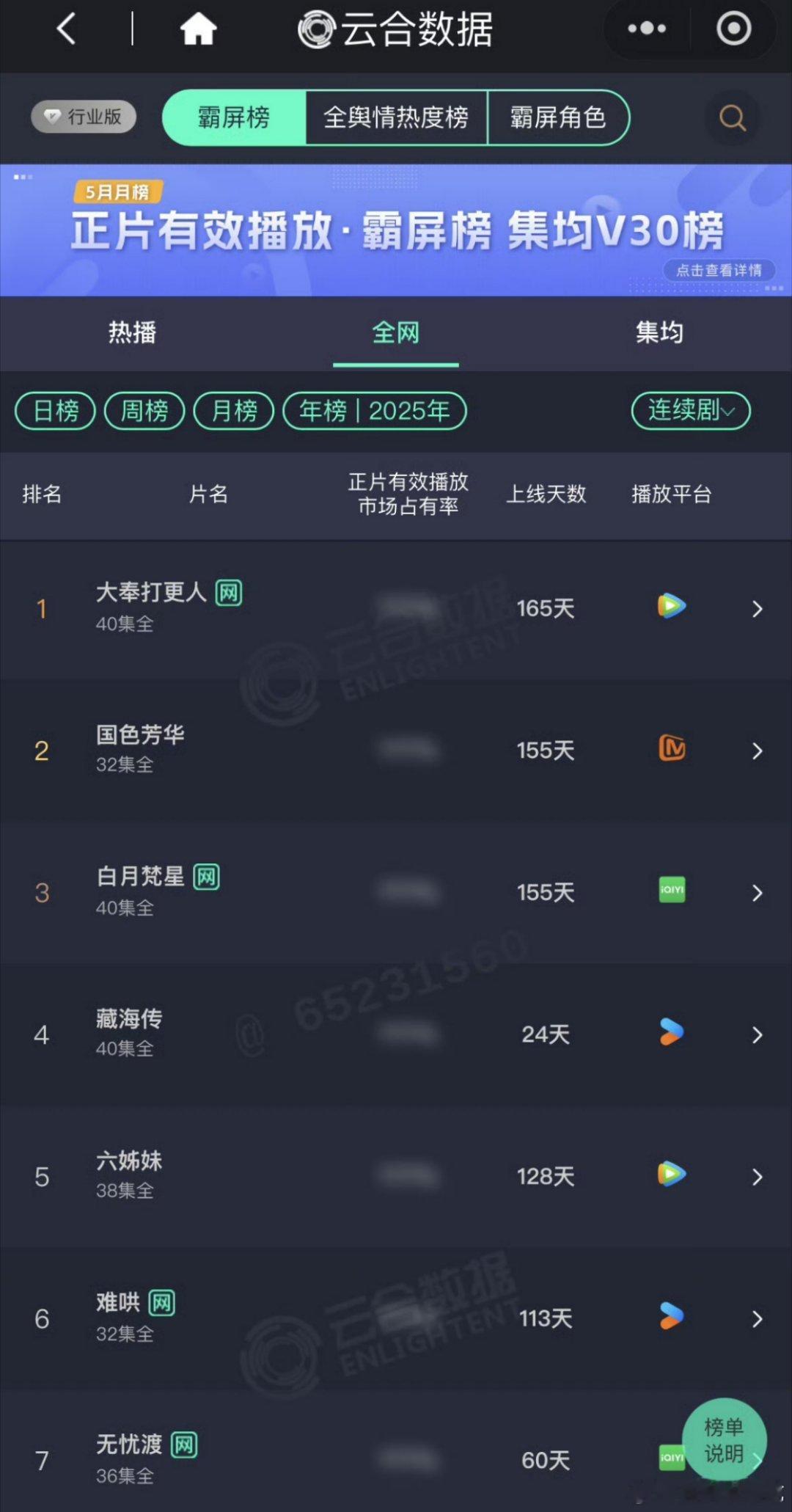This screenshot has height=1512, width=792.
Task: Tap the Mango TV icon for 国色芳华
Action: pos(672,748)
